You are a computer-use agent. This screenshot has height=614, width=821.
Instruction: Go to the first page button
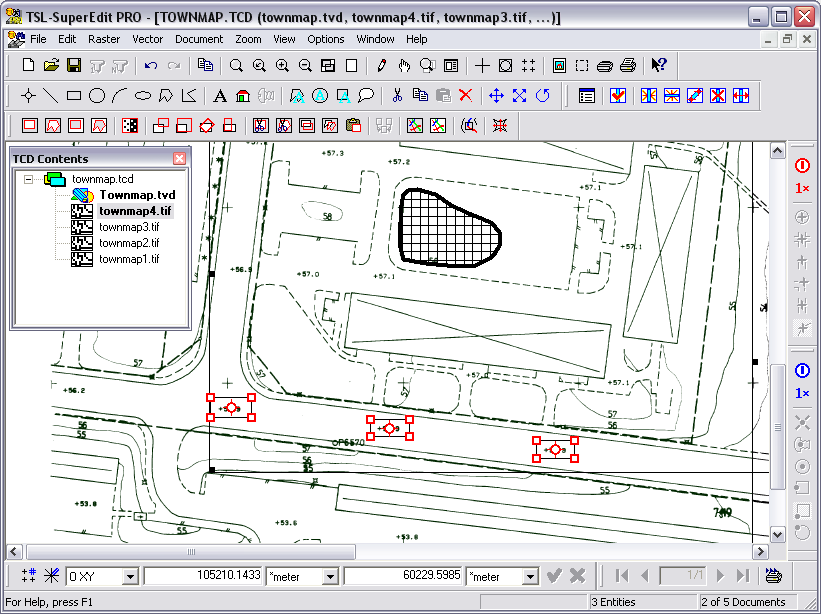click(622, 576)
